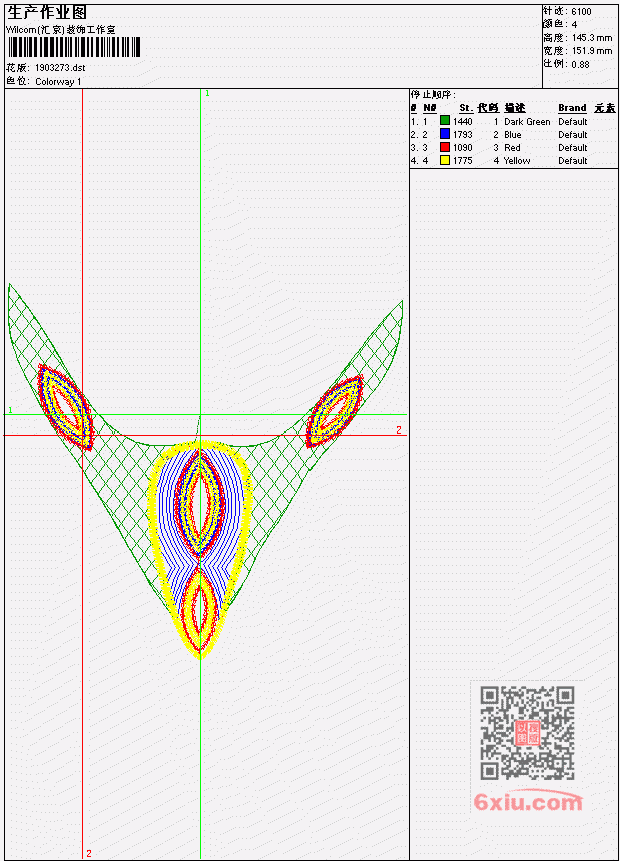620x861 pixels.
Task: Click the Brand column header
Action: pos(572,108)
